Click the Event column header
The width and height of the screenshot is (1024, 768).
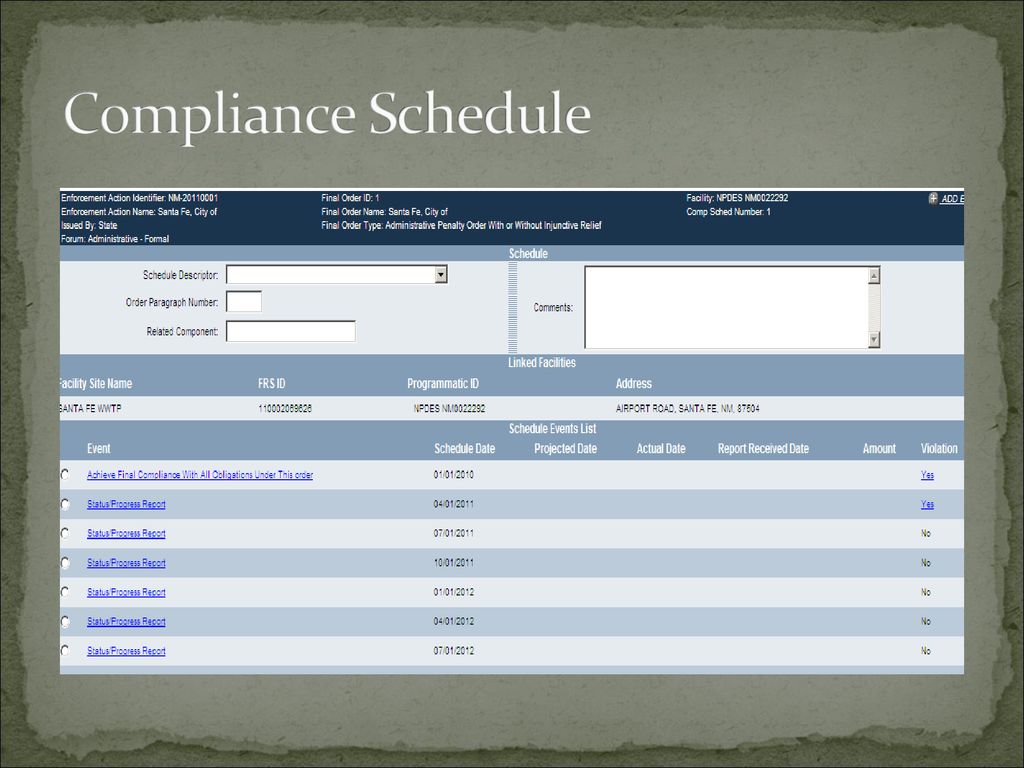coord(99,449)
